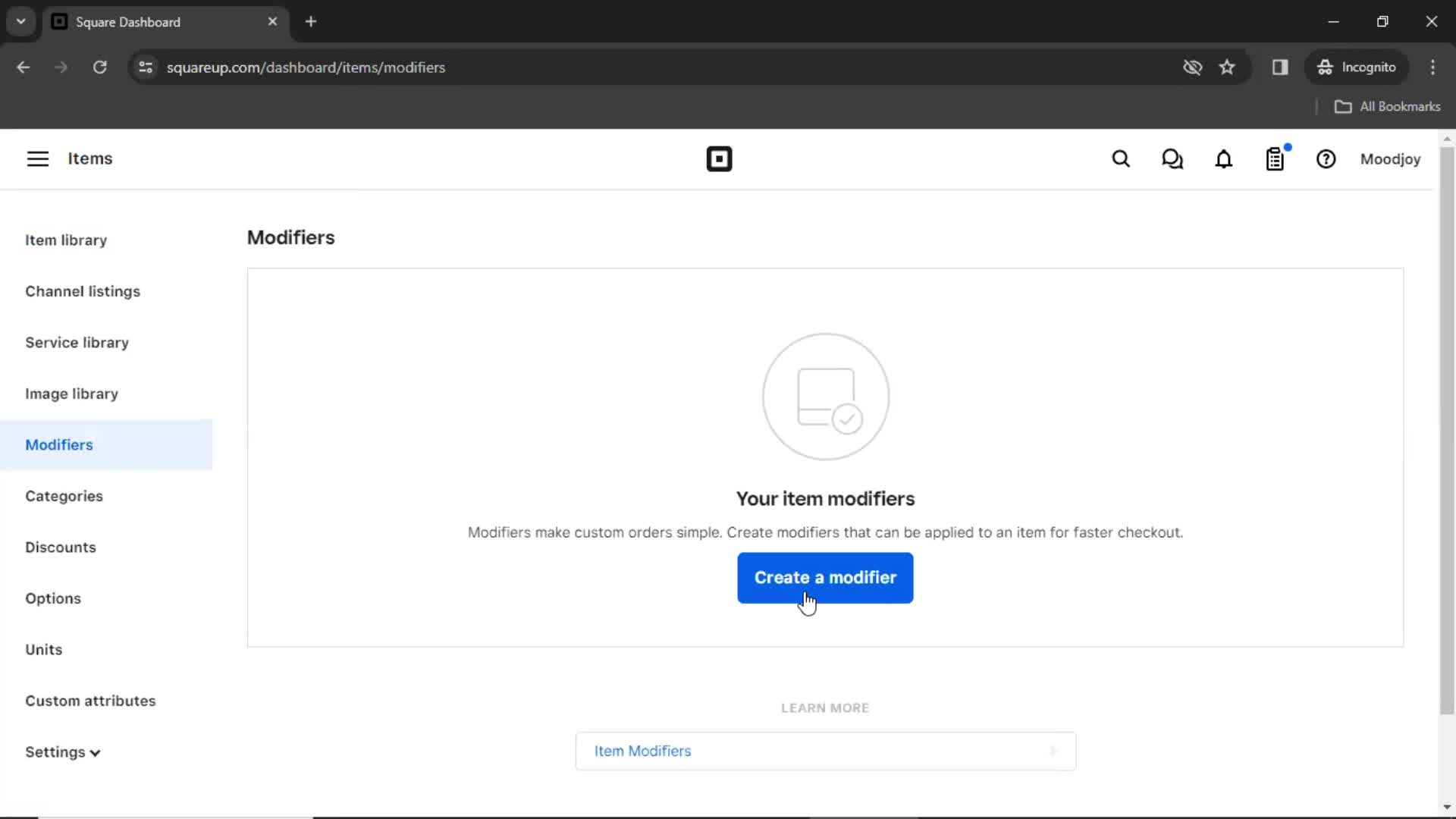Image resolution: width=1456 pixels, height=819 pixels.
Task: Click the browser profile extensions icon
Action: pyautogui.click(x=1280, y=67)
